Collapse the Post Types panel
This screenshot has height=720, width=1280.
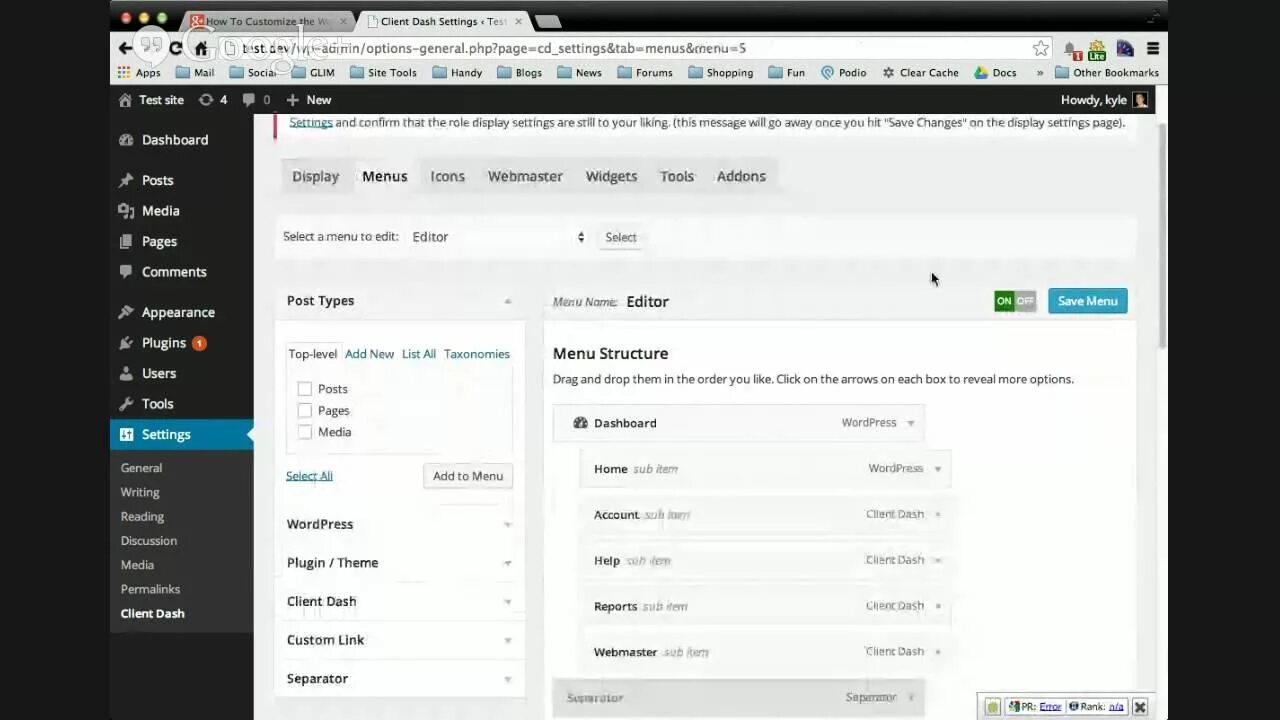point(507,301)
